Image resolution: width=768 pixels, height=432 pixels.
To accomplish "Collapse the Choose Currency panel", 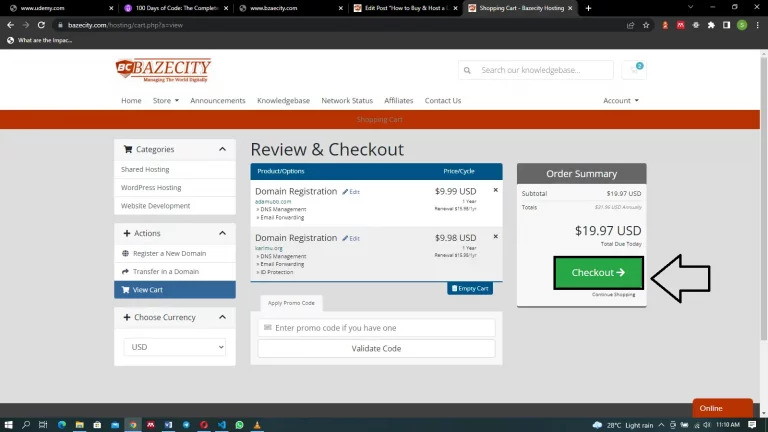I will 222,317.
